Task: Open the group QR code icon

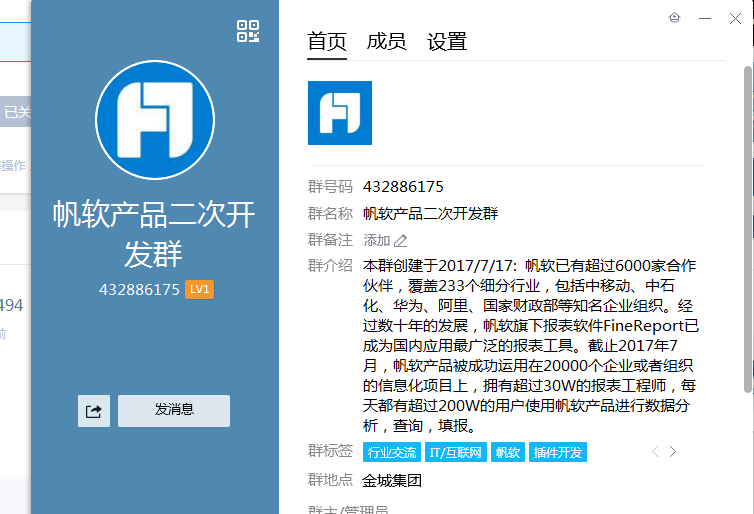Action: [x=248, y=31]
